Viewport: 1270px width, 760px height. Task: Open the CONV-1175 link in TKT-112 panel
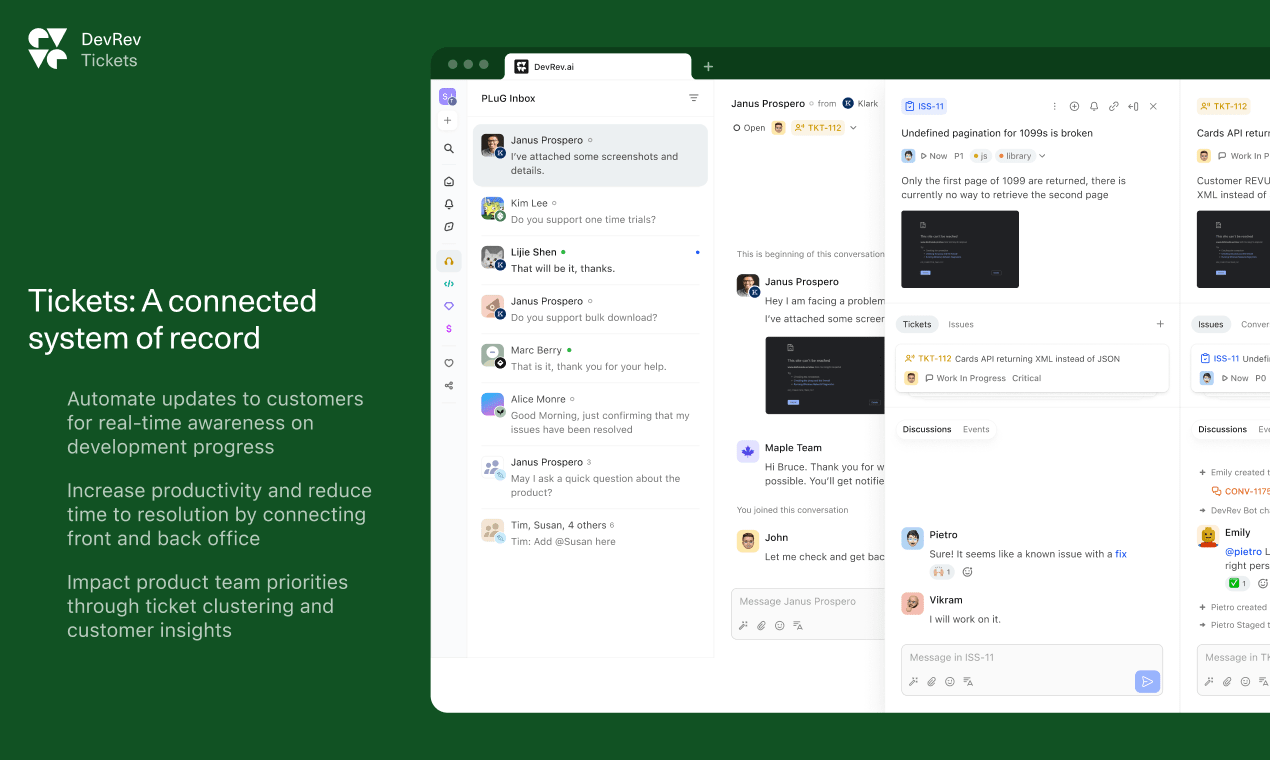tap(1240, 491)
